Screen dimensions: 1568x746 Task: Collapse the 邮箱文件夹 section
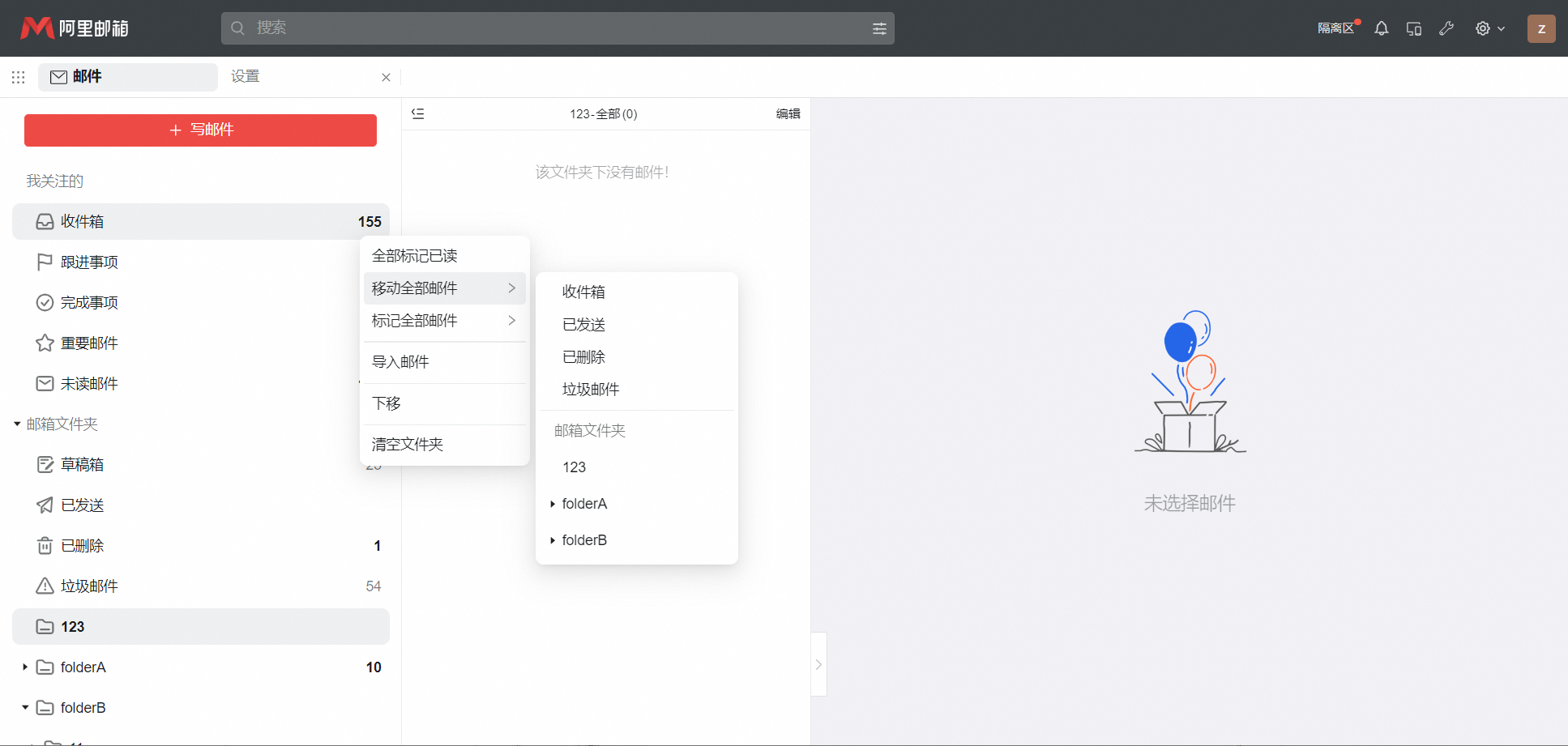coord(17,424)
